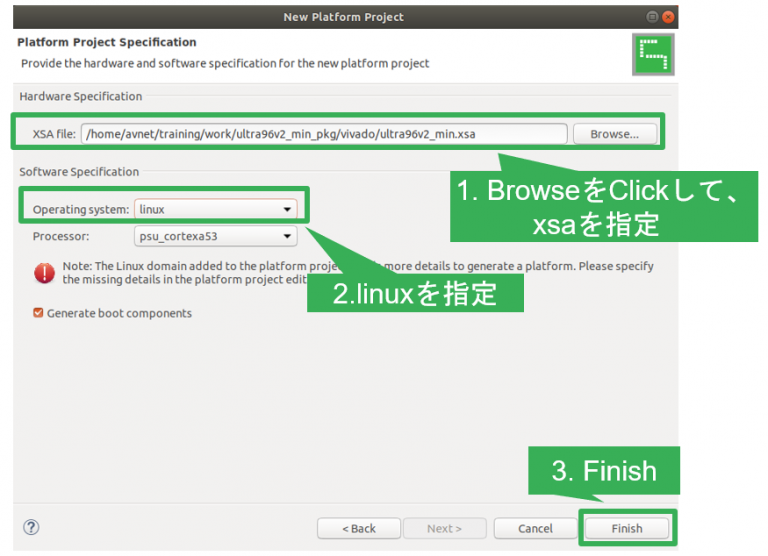Screen dimensions: 768x556
Task: Maximize the New Platform Project dialog
Action: [x=652, y=17]
